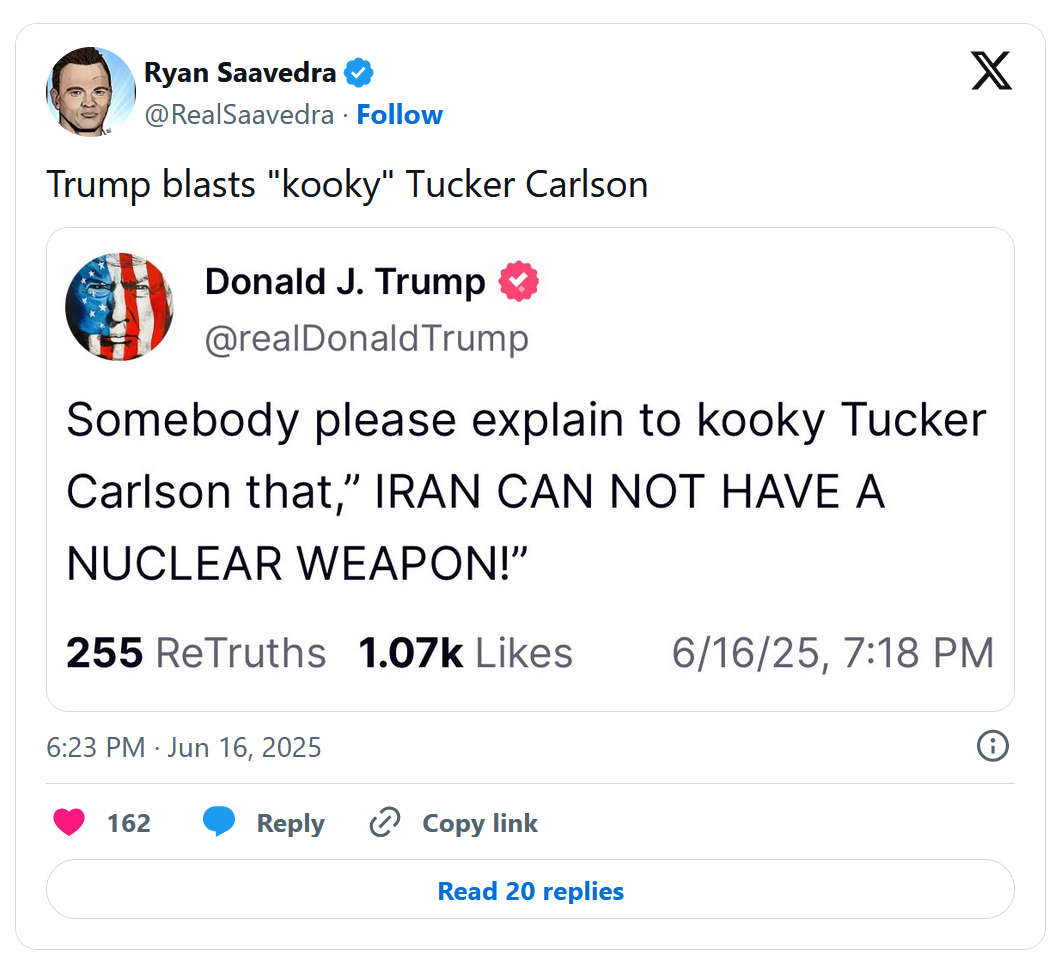The image size is (1061, 967).
Task: Click the Copy link label
Action: 479,823
